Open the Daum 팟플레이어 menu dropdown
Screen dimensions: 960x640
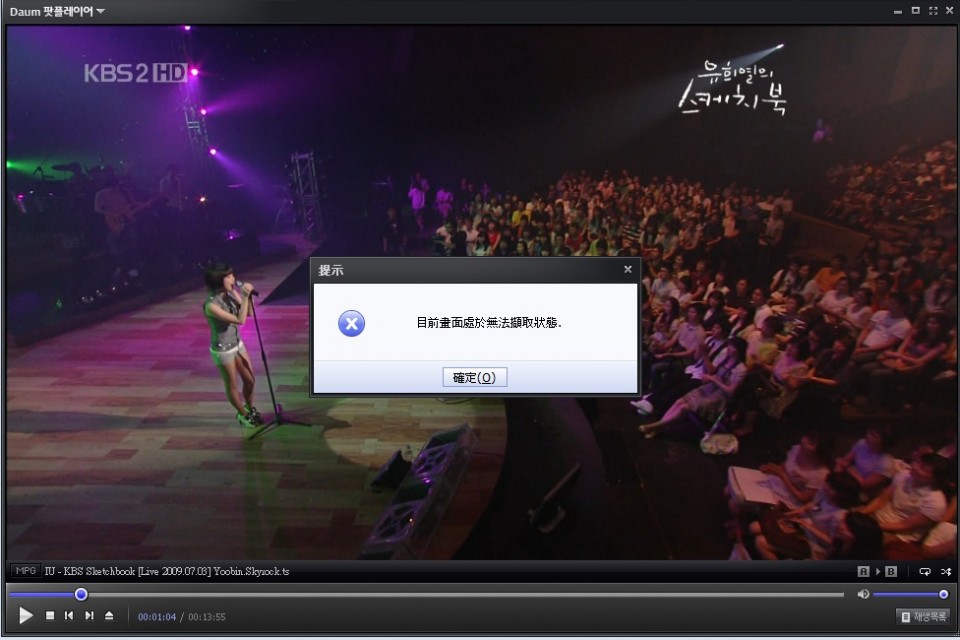tap(57, 12)
